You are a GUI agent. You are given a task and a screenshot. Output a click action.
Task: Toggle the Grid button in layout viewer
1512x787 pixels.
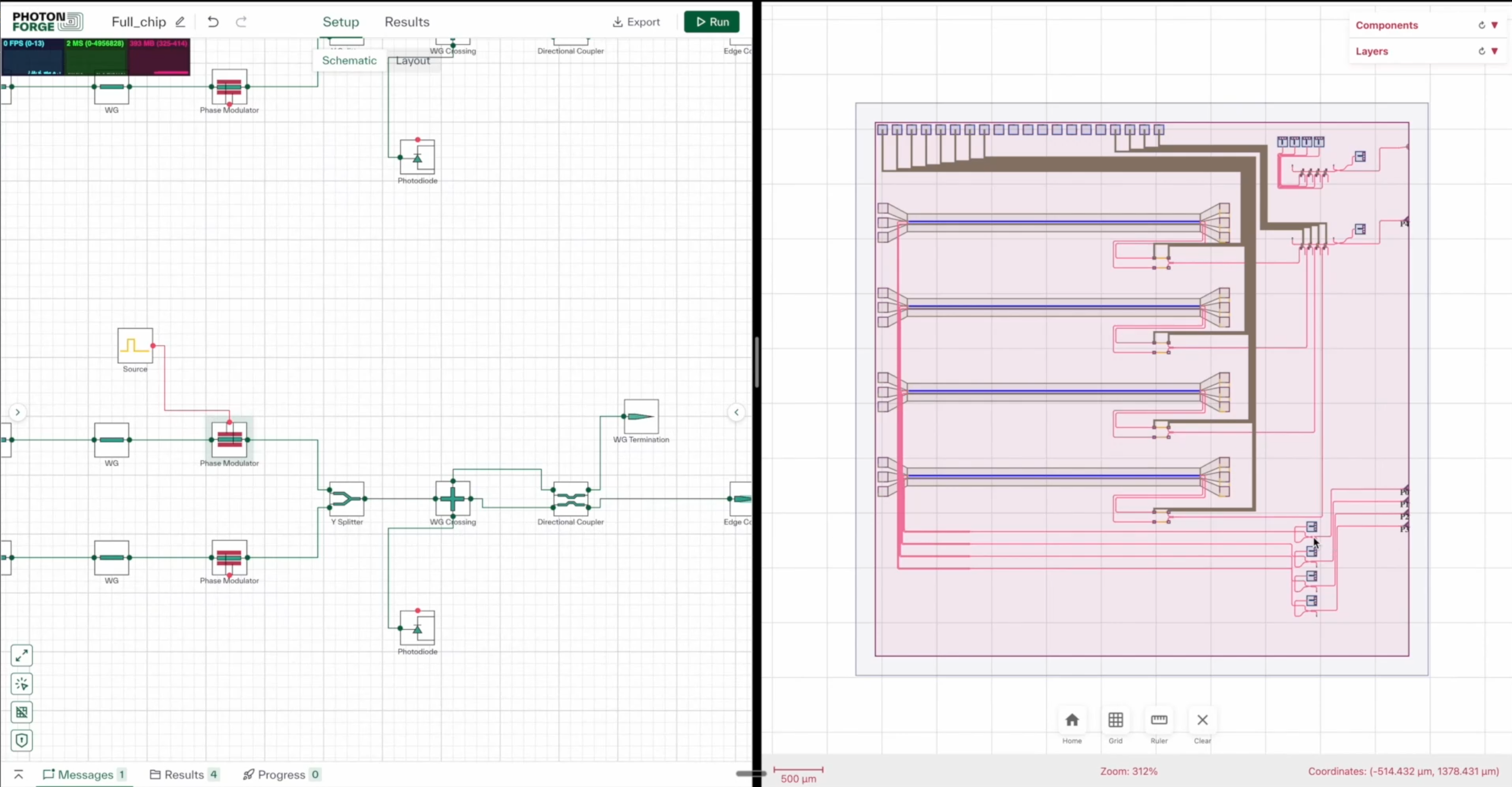click(1115, 720)
